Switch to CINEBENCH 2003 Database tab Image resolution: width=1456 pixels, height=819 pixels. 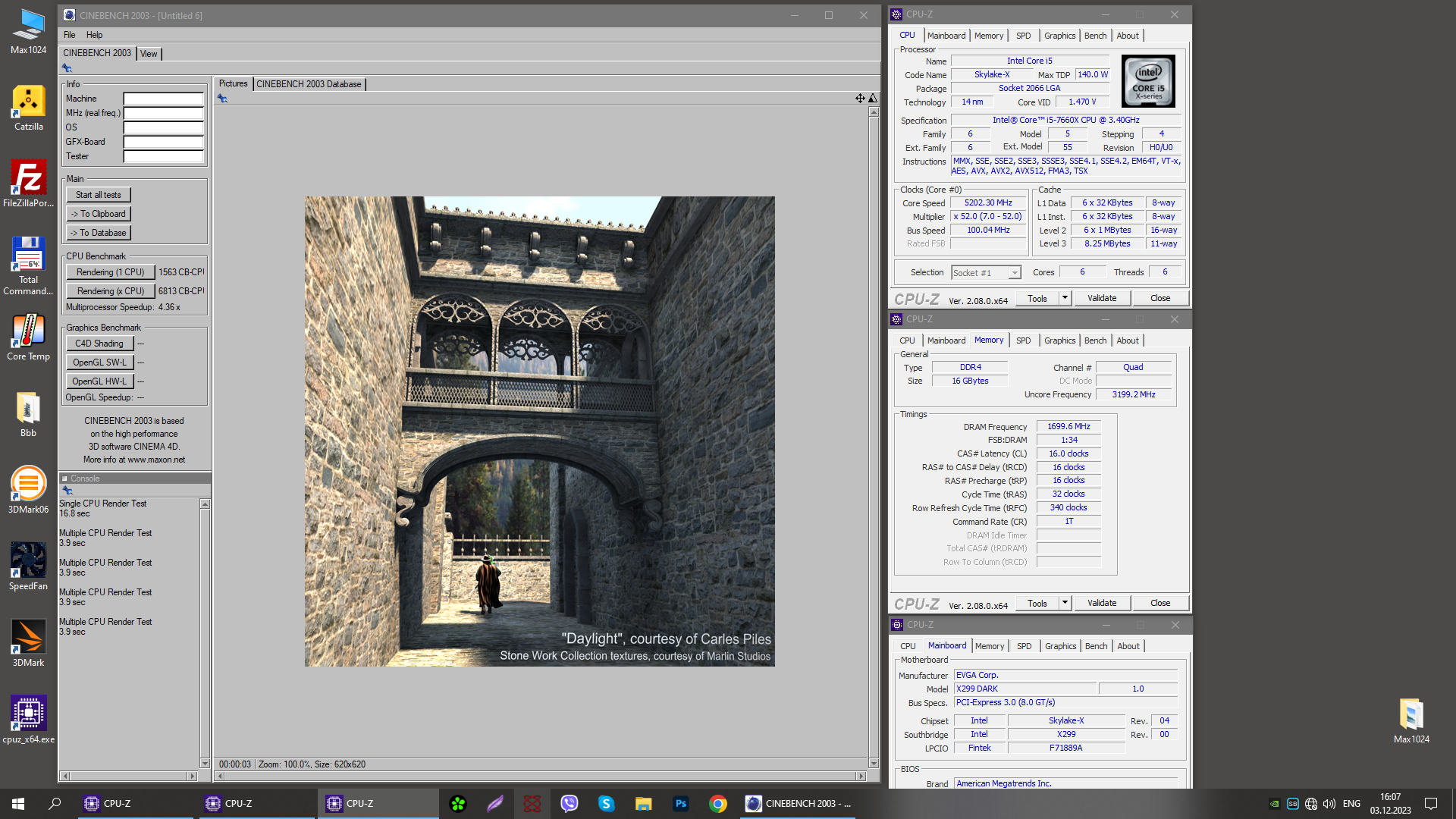click(x=309, y=84)
